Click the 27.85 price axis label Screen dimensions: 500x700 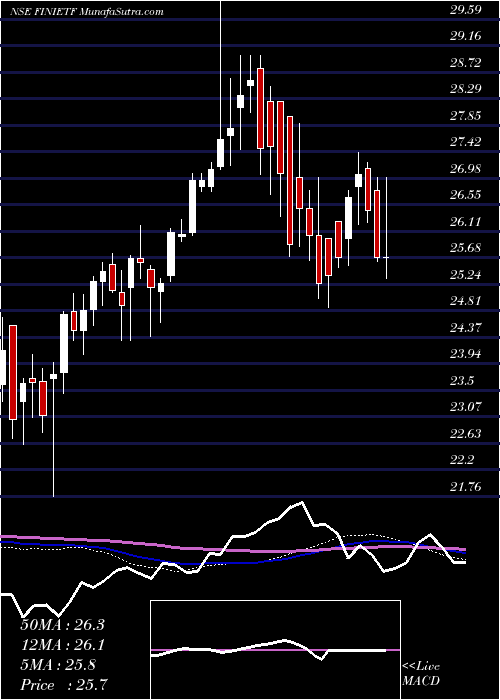(465, 116)
